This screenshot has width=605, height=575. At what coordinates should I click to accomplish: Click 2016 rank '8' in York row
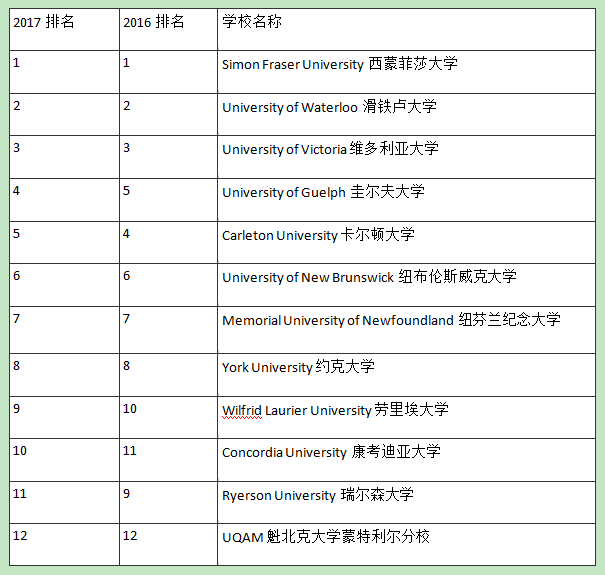tap(127, 365)
